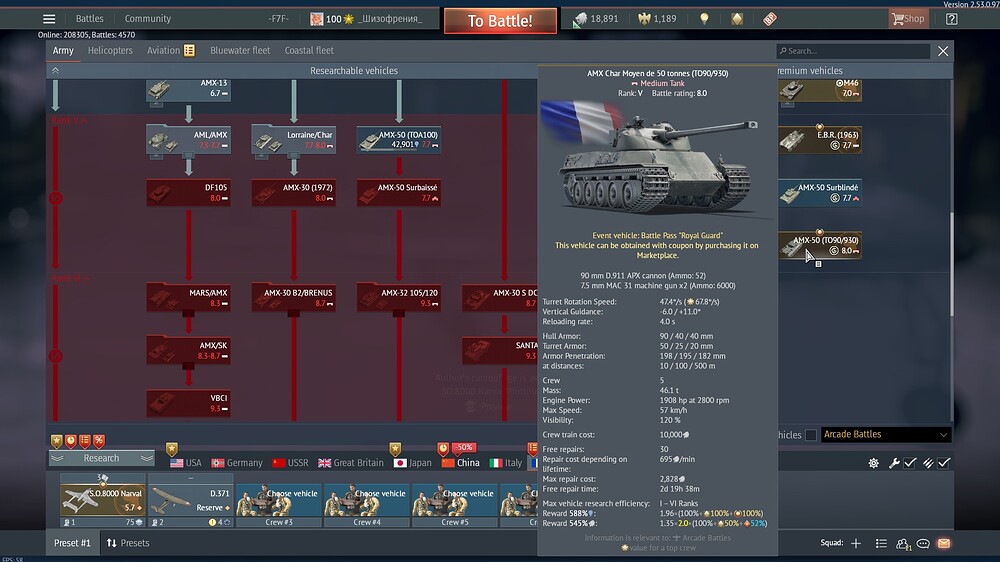Click the Shop cart button
Screen dimensions: 1000x562
pyautogui.click(x=907, y=19)
